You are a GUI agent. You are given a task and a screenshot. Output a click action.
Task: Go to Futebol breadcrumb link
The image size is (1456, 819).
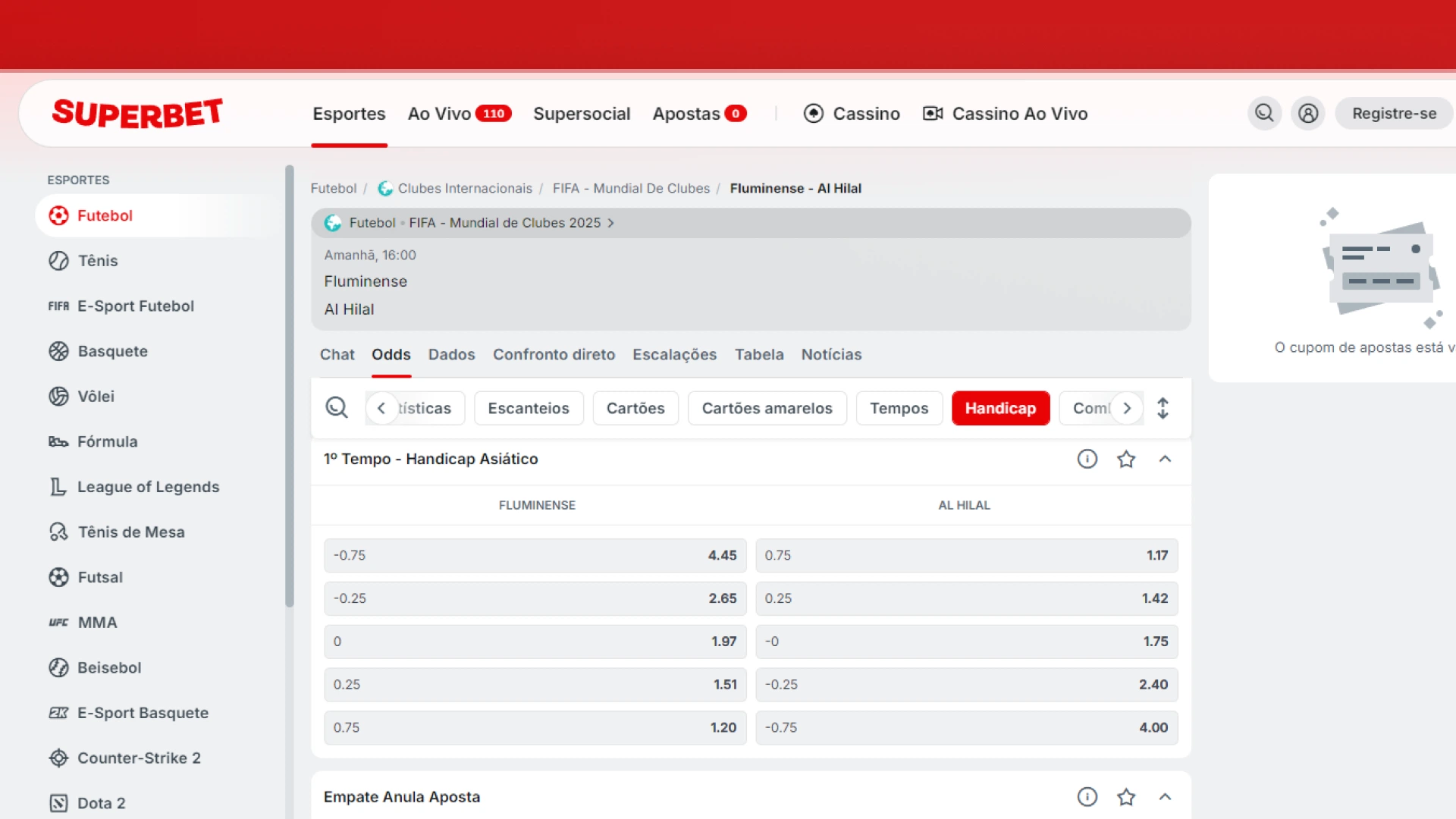tap(333, 188)
